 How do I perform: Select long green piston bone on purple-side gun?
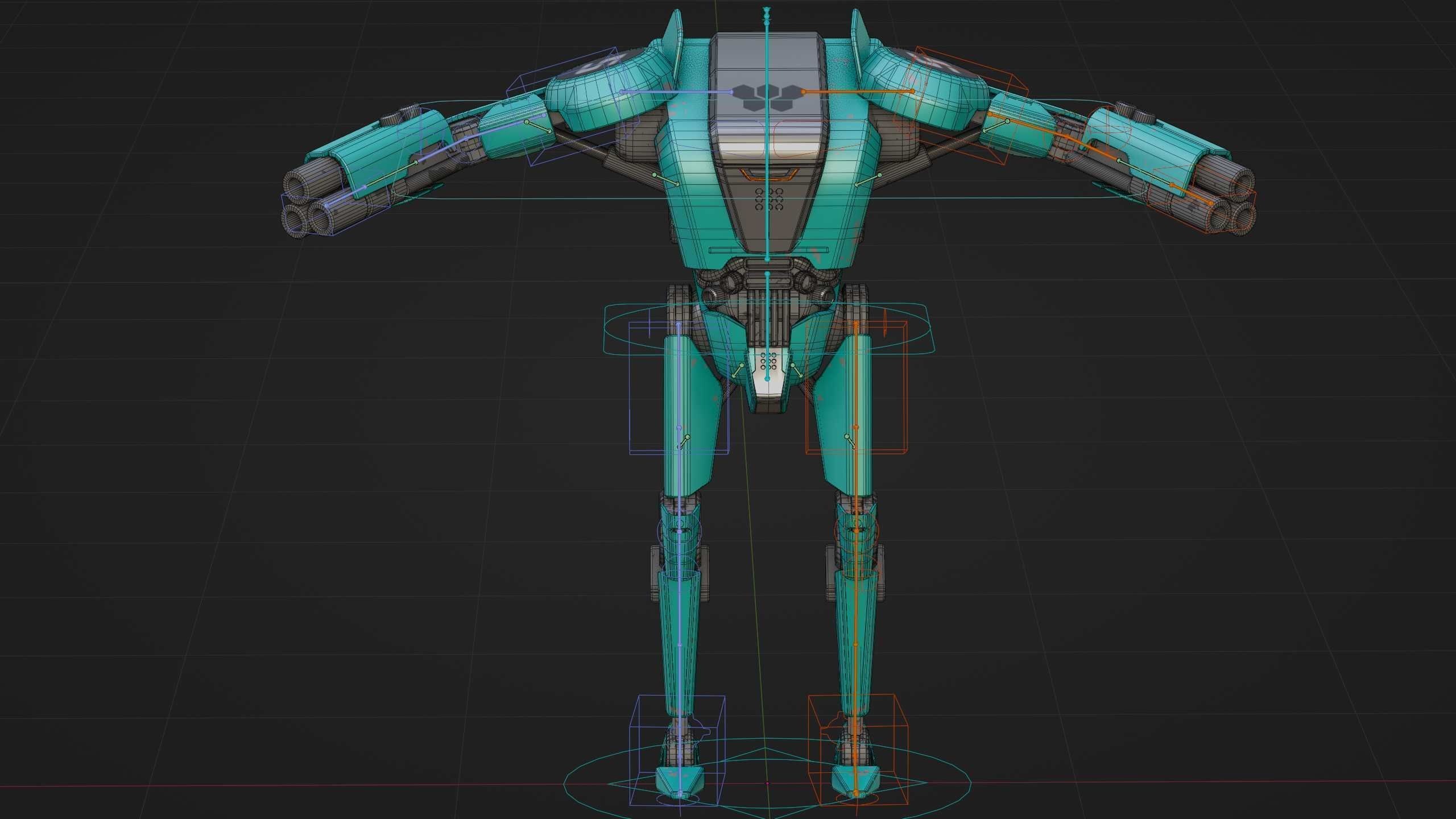point(390,175)
